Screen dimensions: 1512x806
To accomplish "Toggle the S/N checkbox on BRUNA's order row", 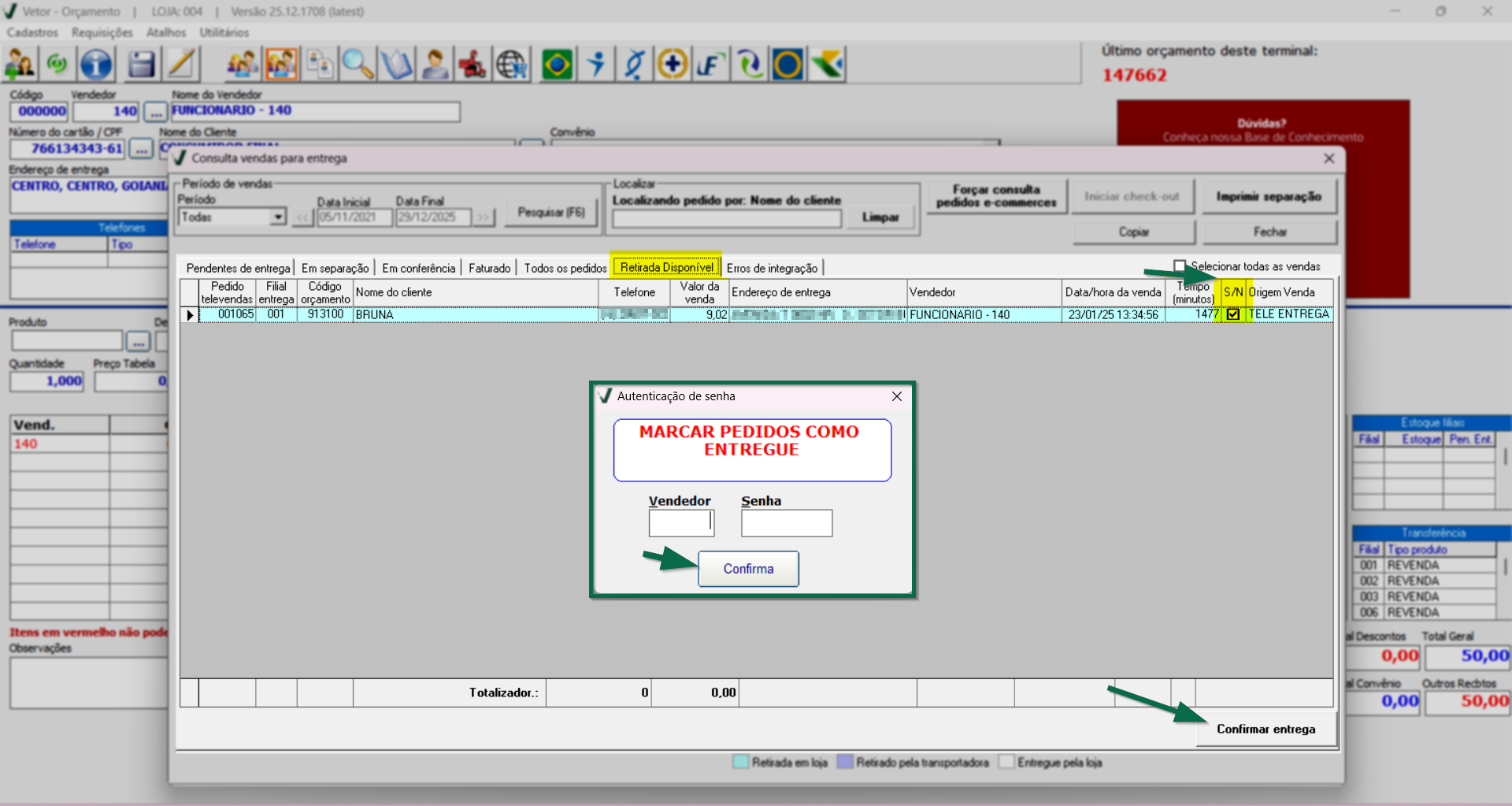I will coord(1233,314).
